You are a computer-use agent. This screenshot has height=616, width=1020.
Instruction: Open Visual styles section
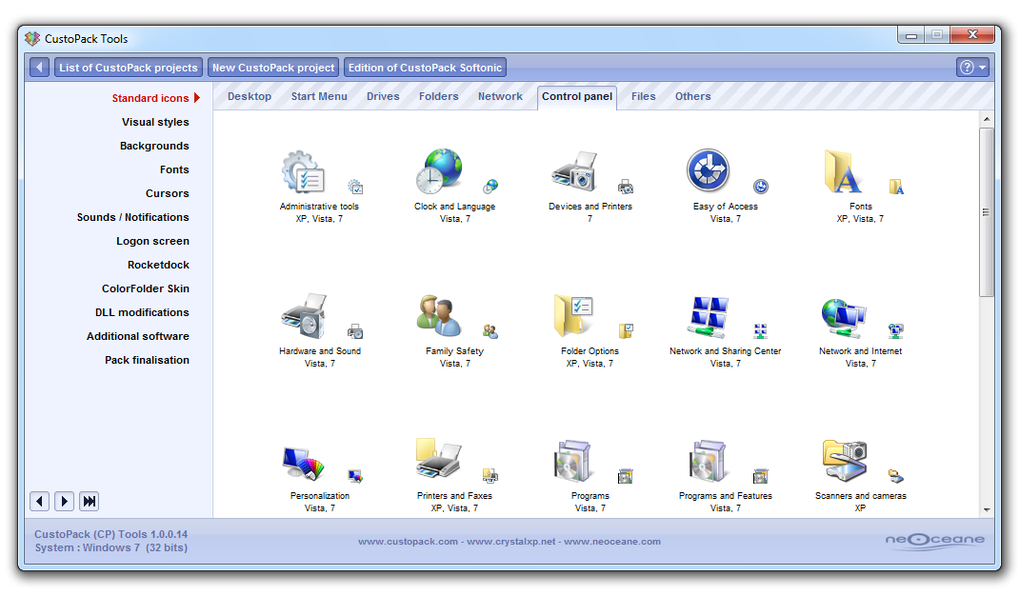click(x=155, y=122)
